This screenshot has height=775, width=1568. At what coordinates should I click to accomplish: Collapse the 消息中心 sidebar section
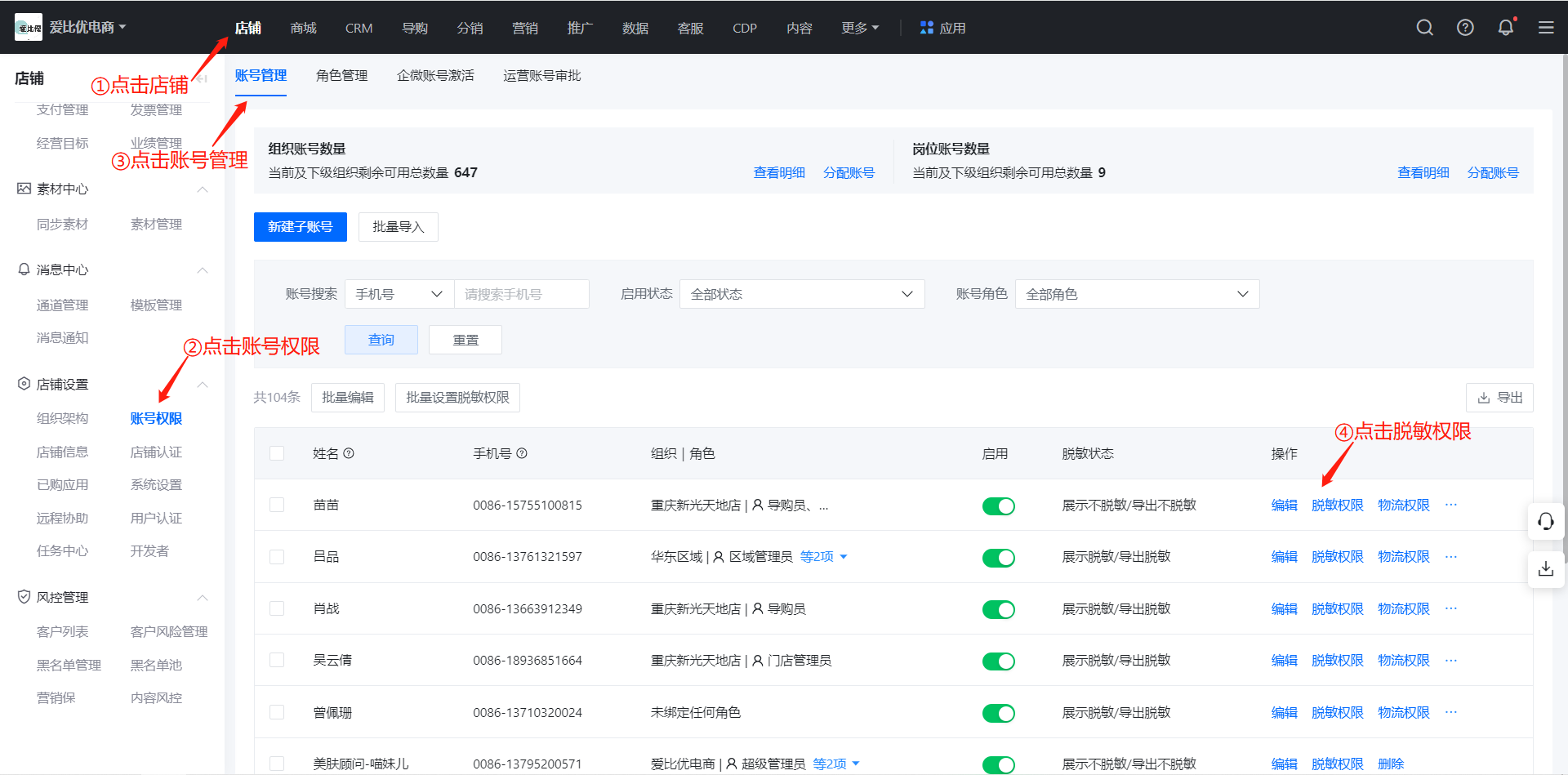(x=203, y=270)
